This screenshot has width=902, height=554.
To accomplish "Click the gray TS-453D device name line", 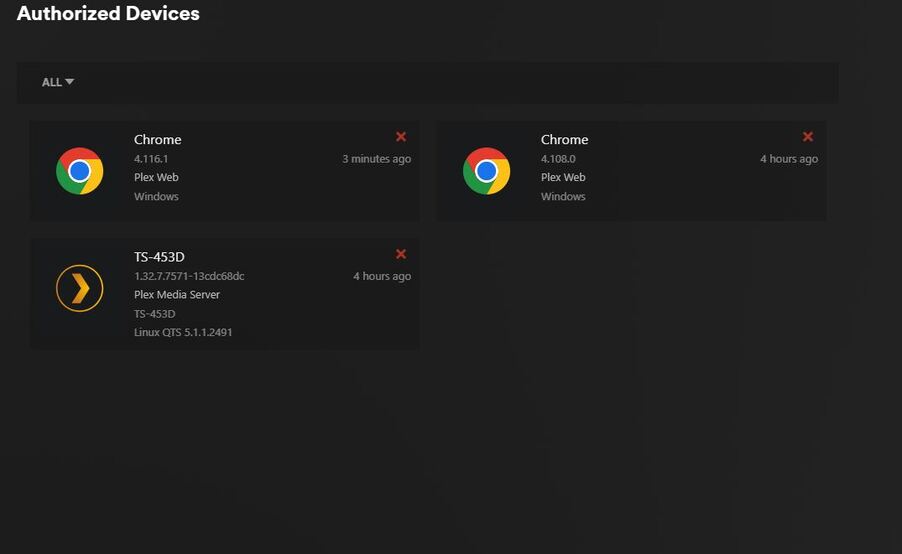I will click(x=155, y=314).
